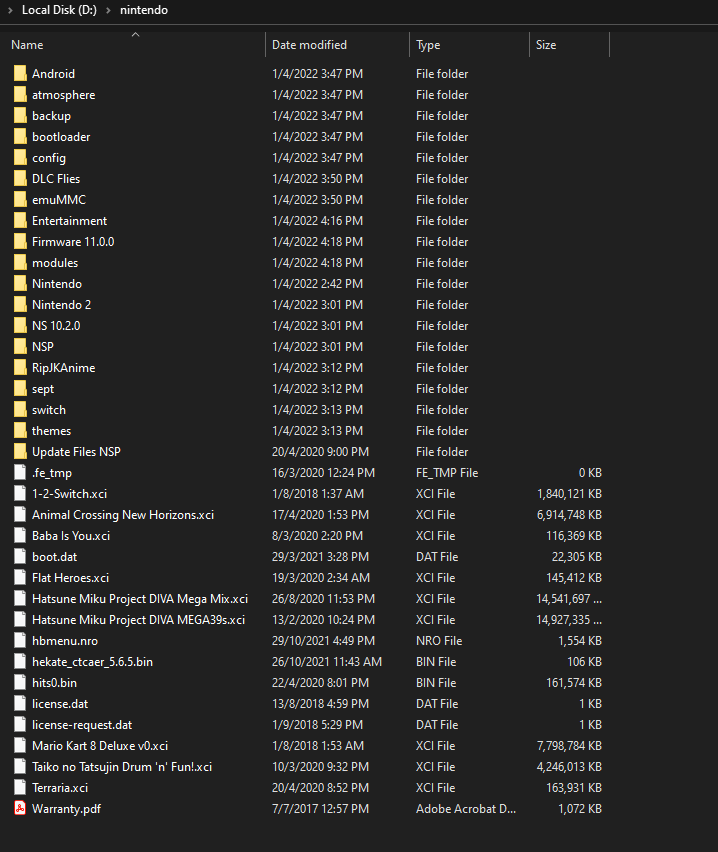
Task: Select the hits0.bin file
Action: point(54,682)
